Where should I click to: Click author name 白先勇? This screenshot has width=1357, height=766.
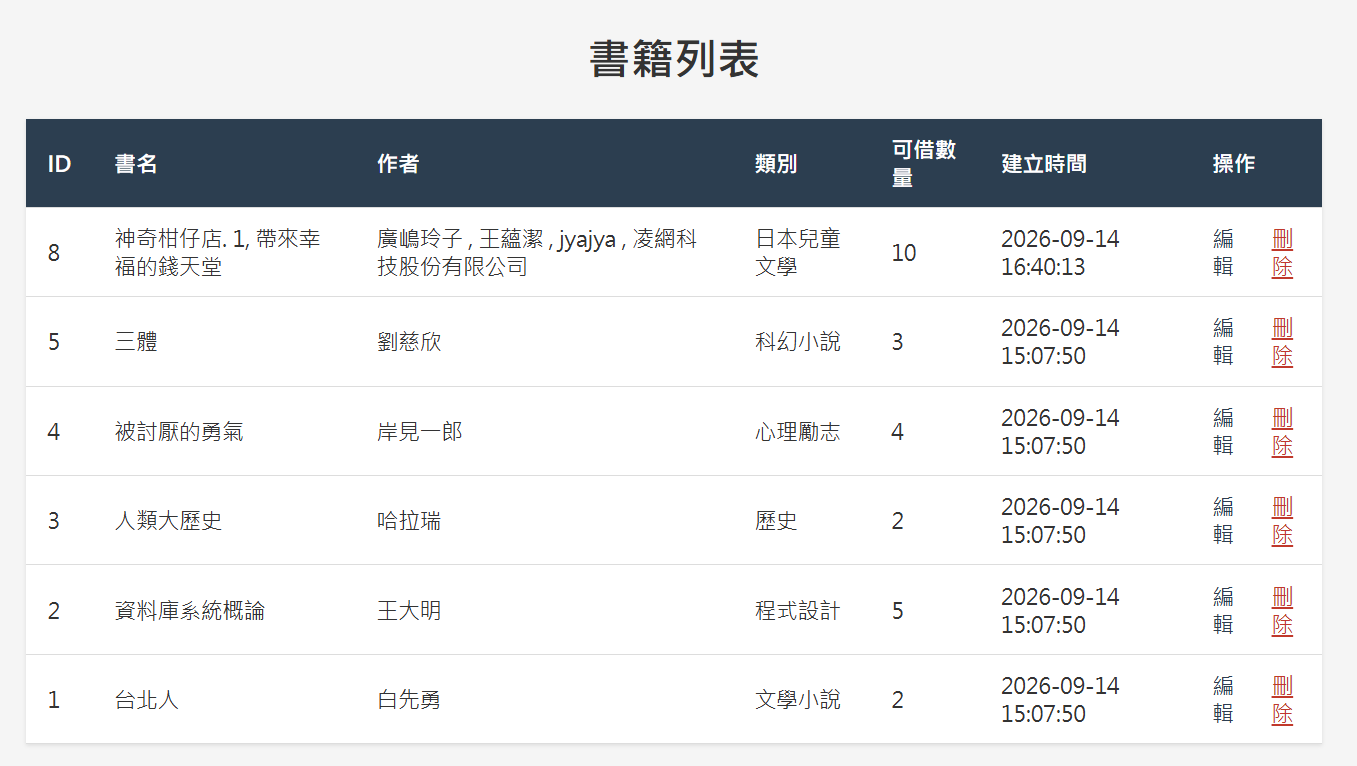409,699
